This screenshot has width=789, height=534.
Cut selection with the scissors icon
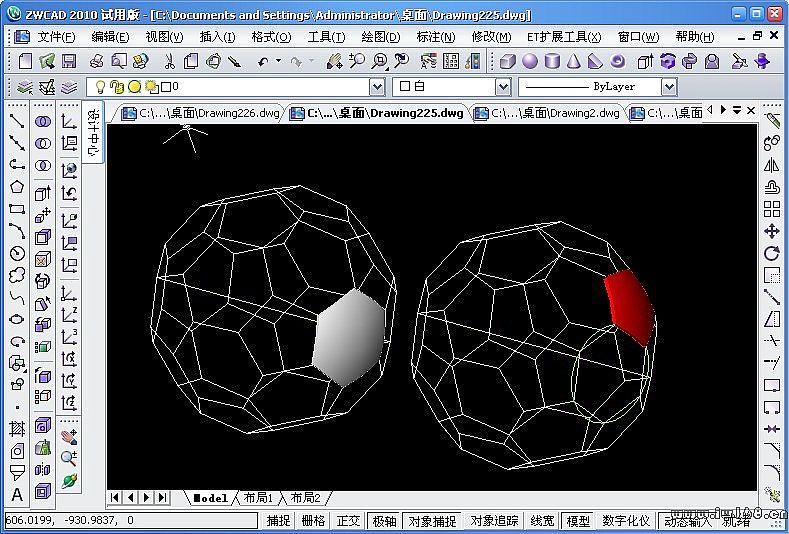click(170, 61)
